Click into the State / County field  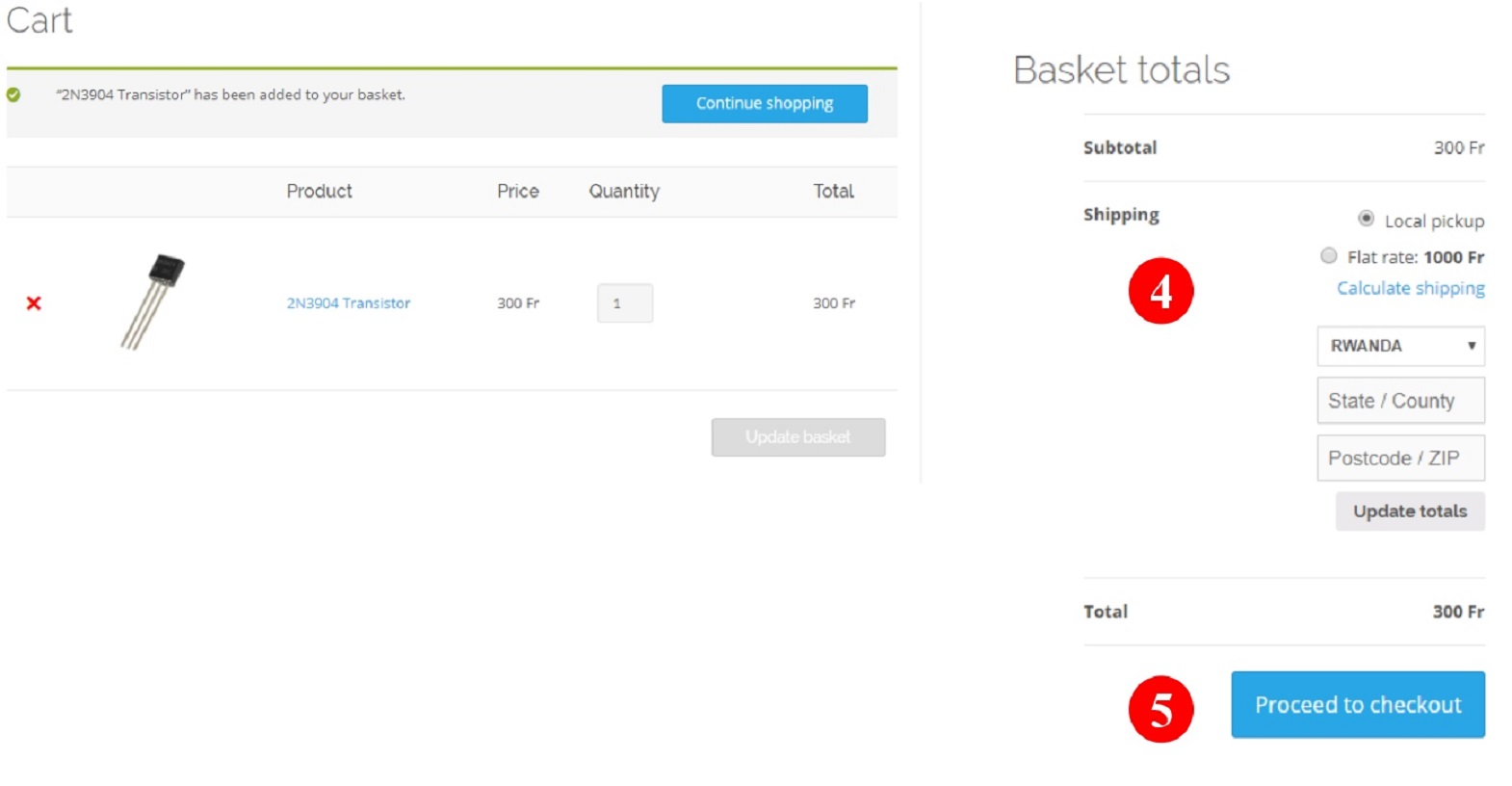pyautogui.click(x=1400, y=401)
